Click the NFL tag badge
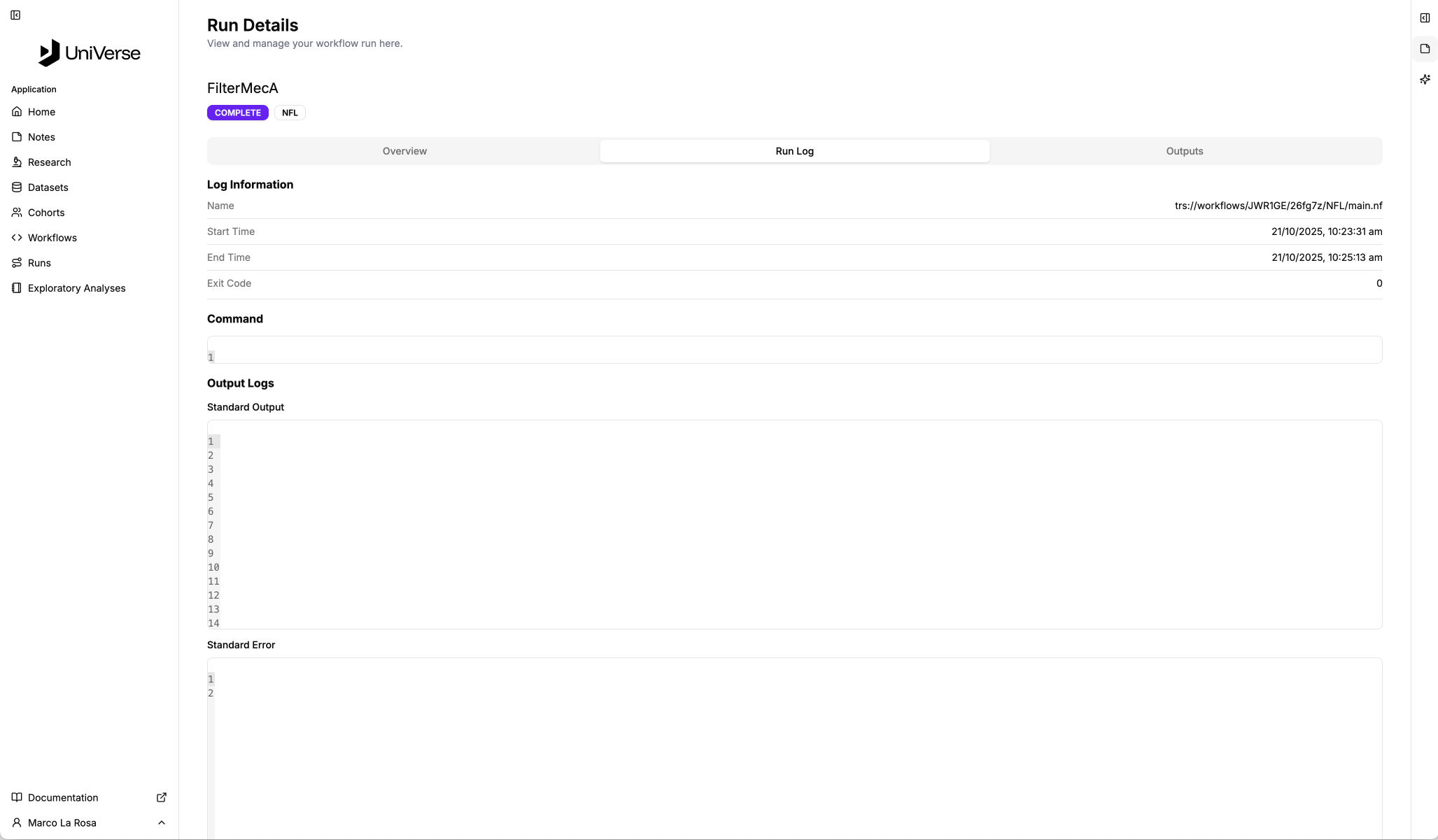 (290, 113)
